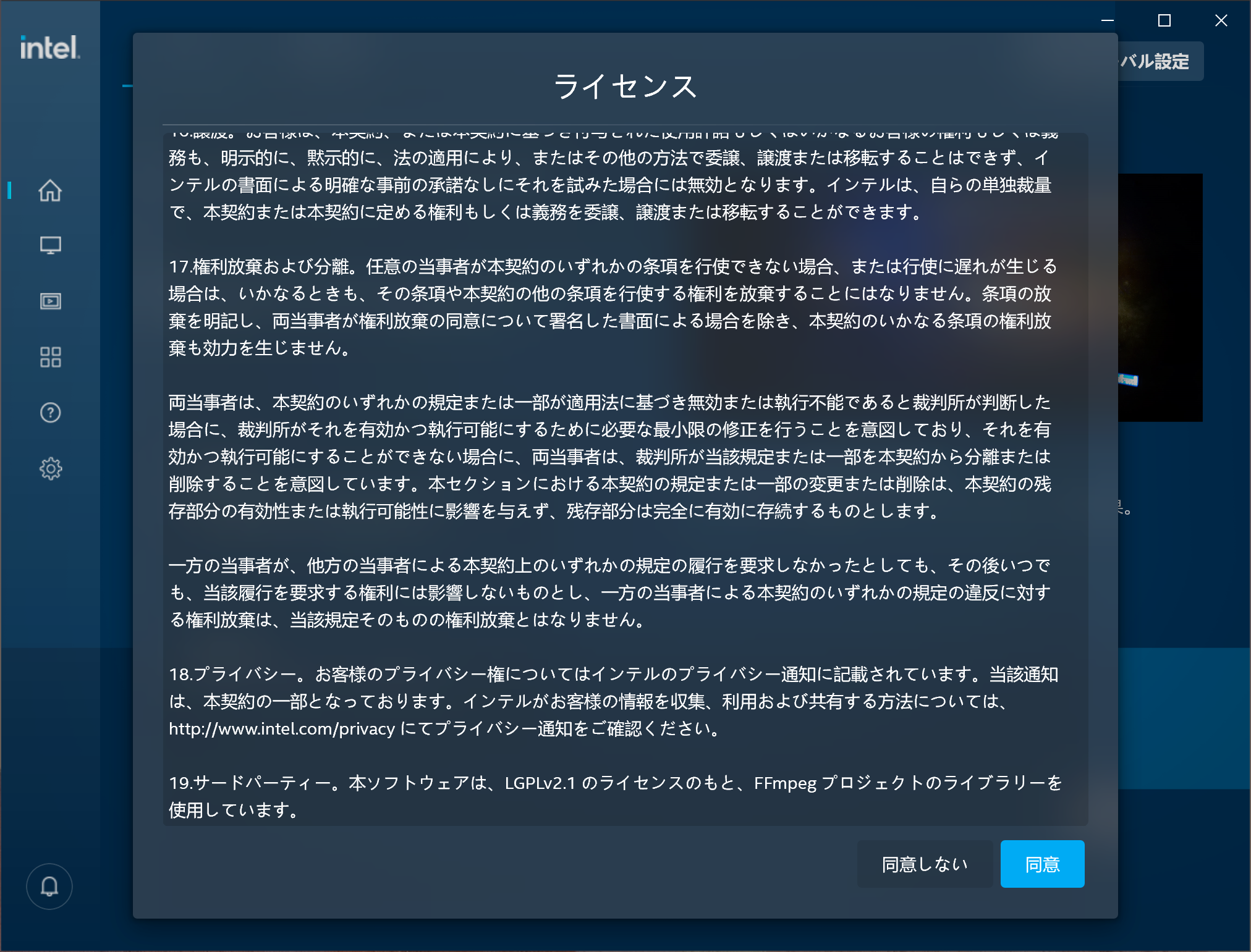Click the intel.com/privacy URL text

coord(282,729)
